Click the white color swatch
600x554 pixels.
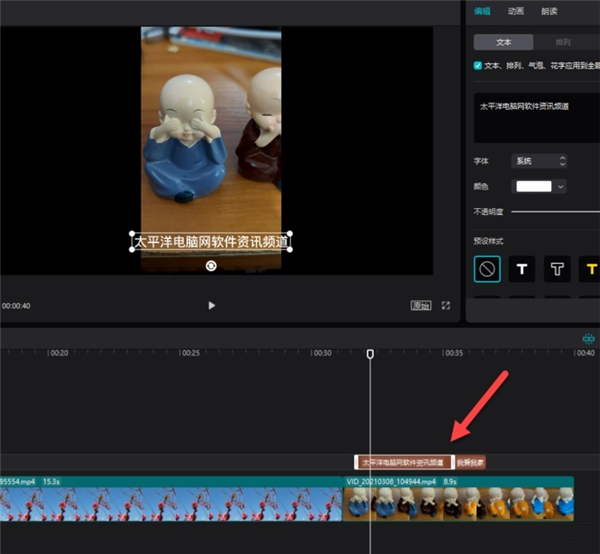pos(532,186)
